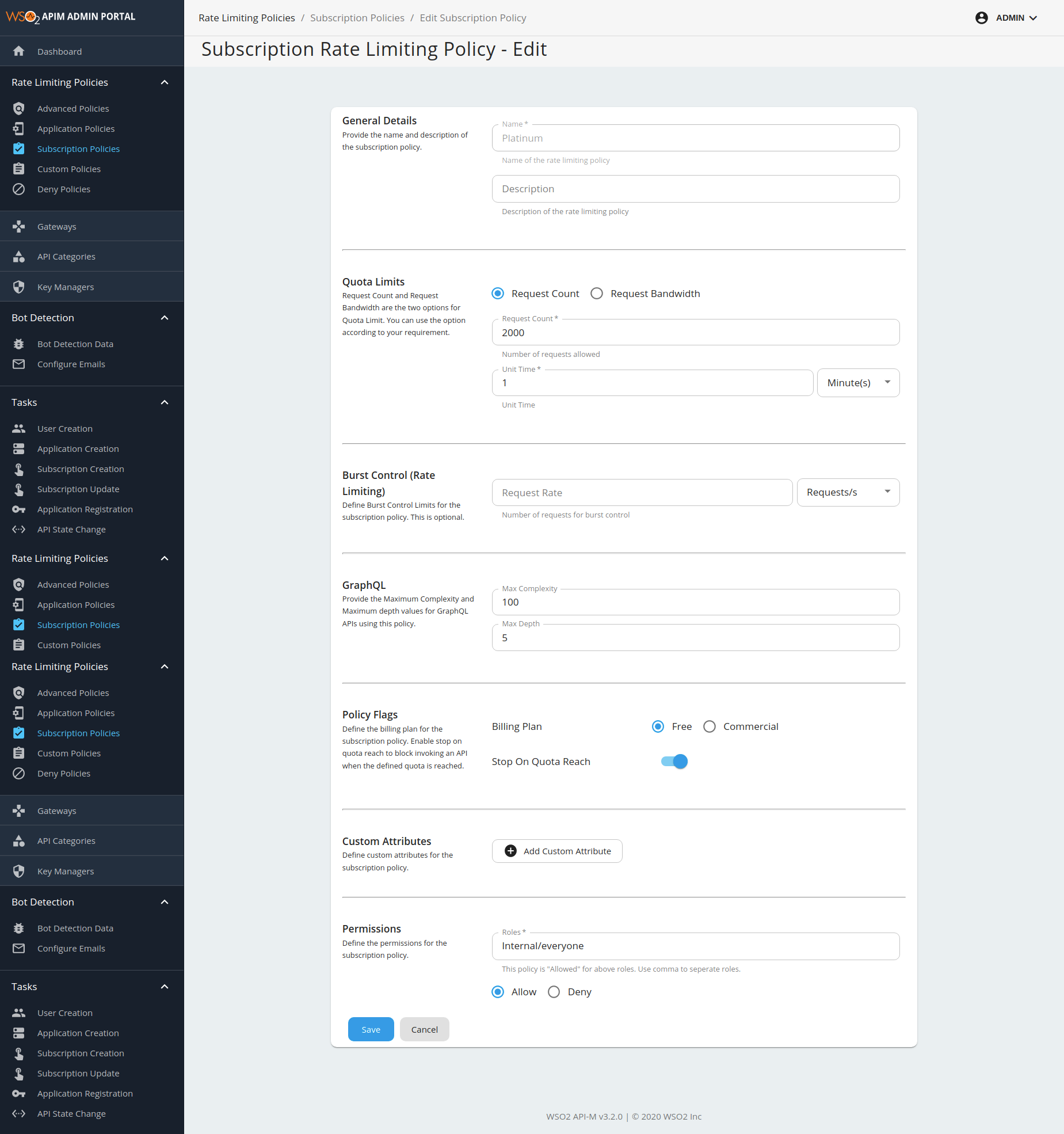This screenshot has height=1134, width=1064.
Task: Open Configure Emails from the sidebar
Action: [x=71, y=364]
